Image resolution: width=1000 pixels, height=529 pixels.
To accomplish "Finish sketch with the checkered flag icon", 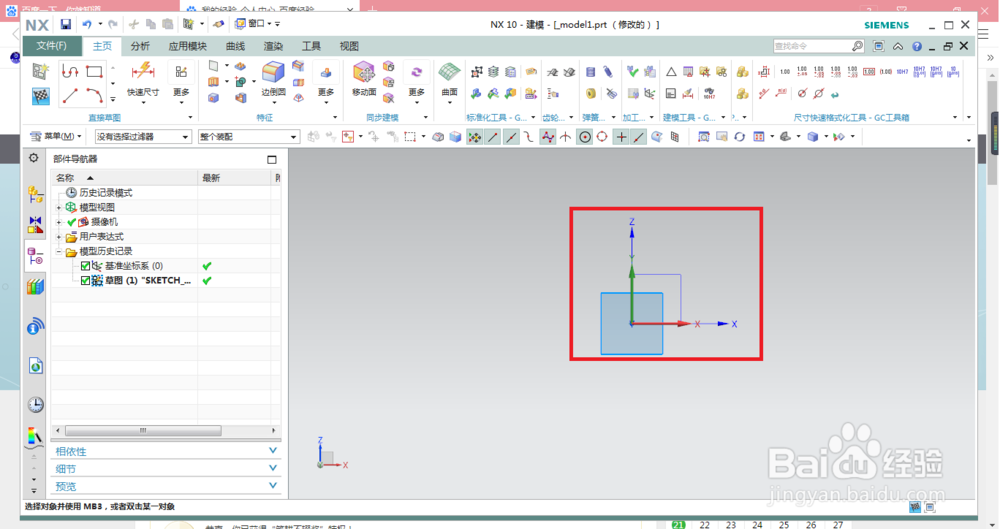I will [41, 96].
